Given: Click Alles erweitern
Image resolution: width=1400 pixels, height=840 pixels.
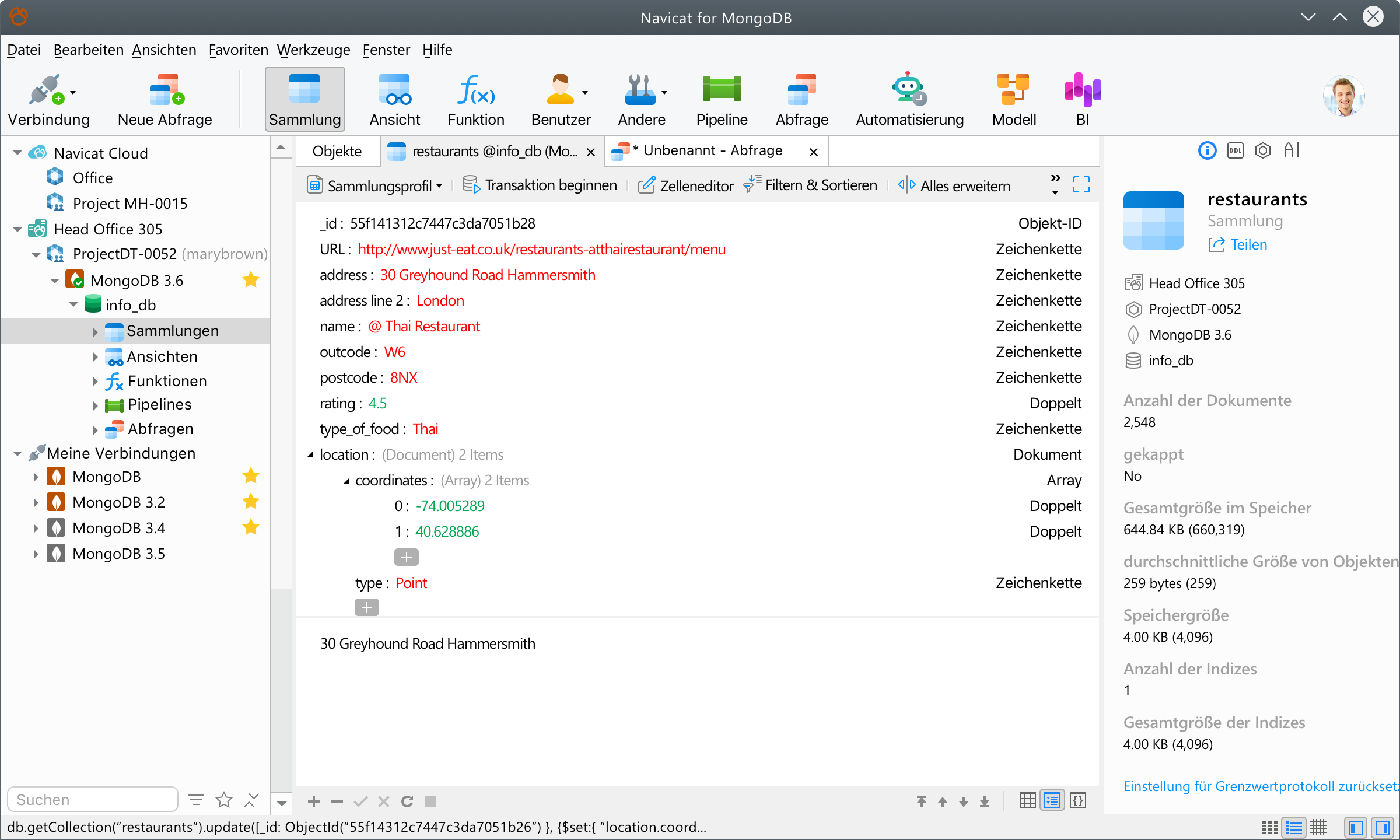Looking at the screenshot, I should [x=955, y=185].
